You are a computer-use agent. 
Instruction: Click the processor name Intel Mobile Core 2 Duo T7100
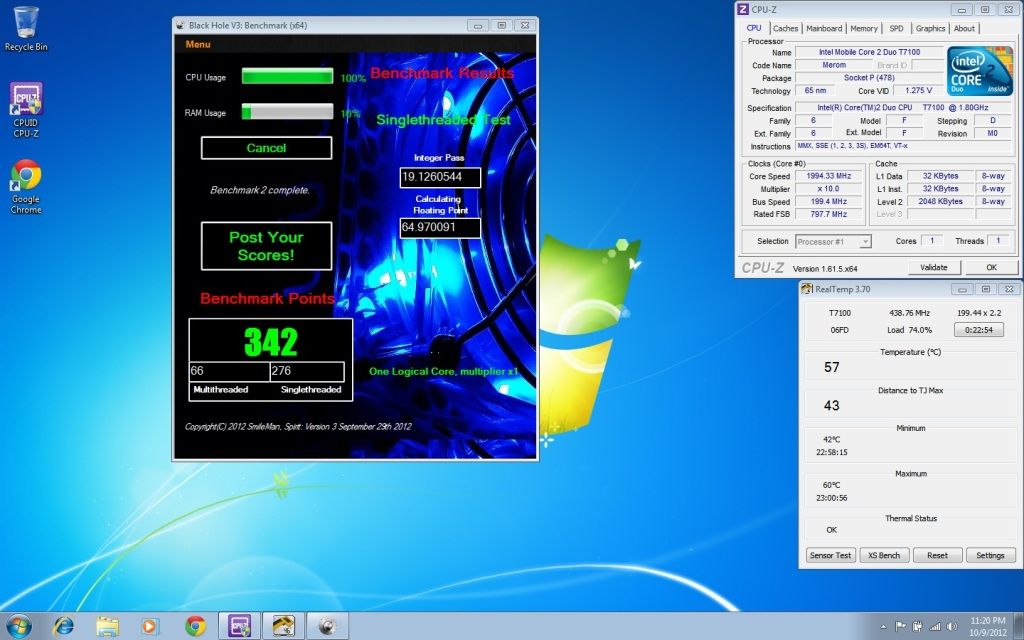(869, 52)
